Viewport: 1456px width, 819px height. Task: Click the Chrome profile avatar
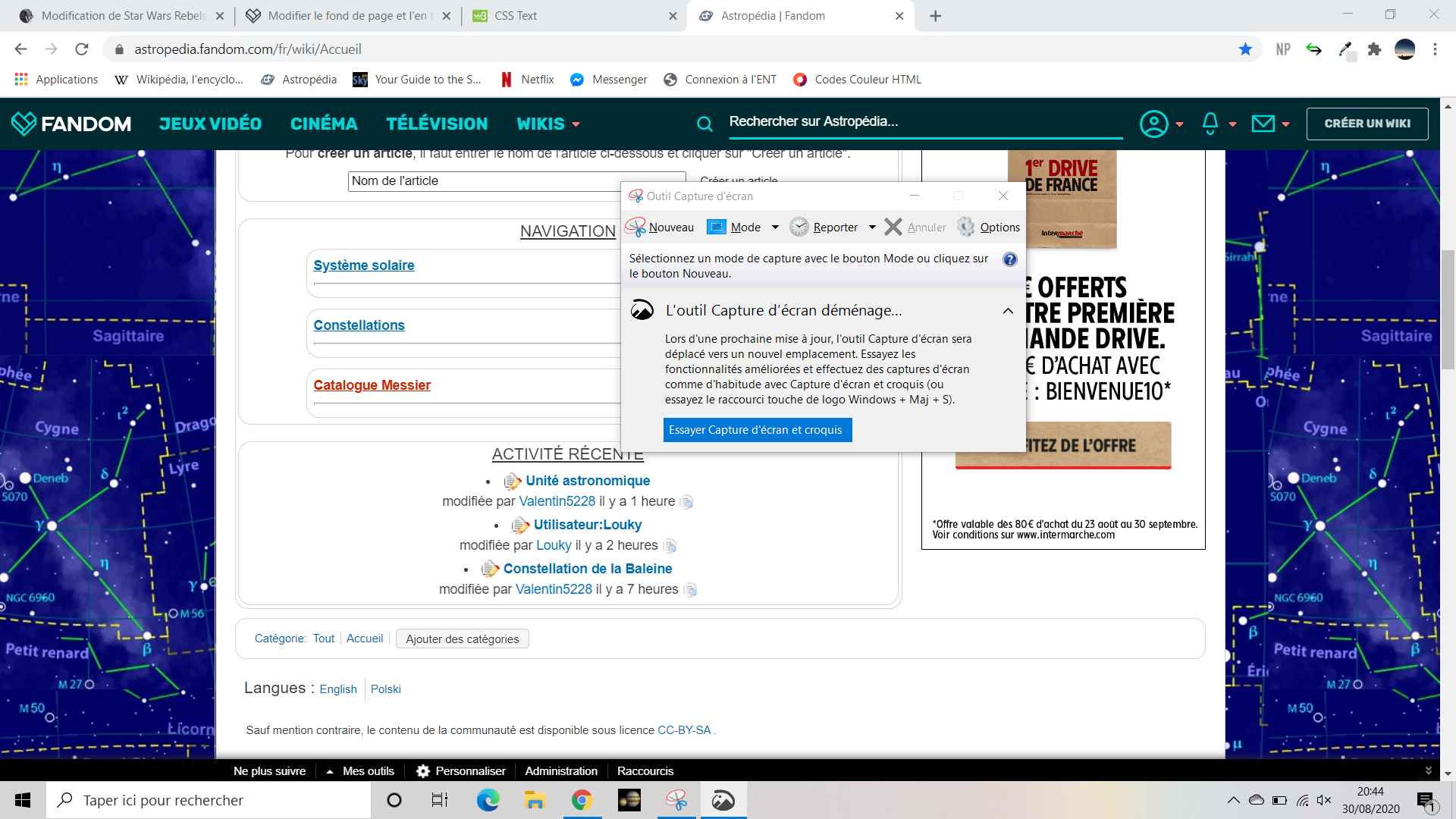point(1404,49)
